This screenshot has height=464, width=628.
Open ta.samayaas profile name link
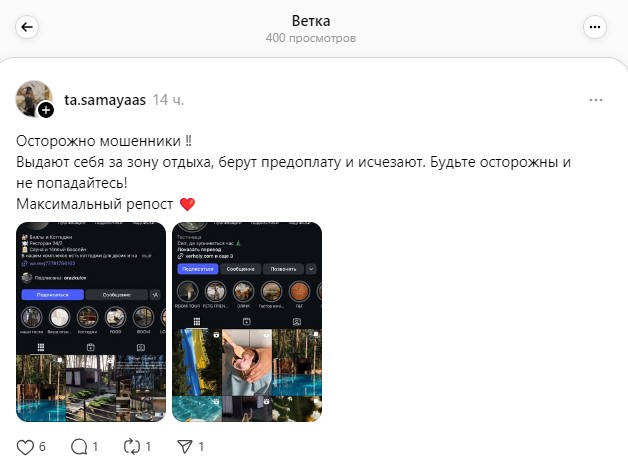(105, 100)
